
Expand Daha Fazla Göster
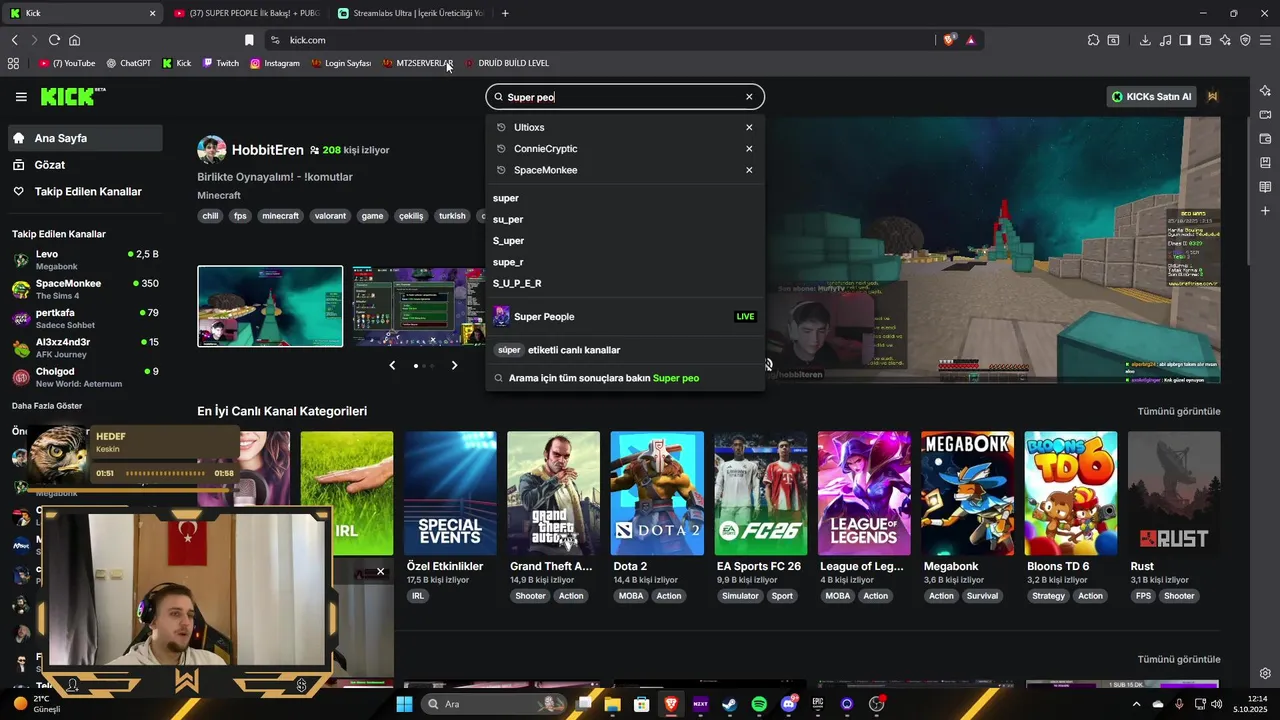point(47,406)
